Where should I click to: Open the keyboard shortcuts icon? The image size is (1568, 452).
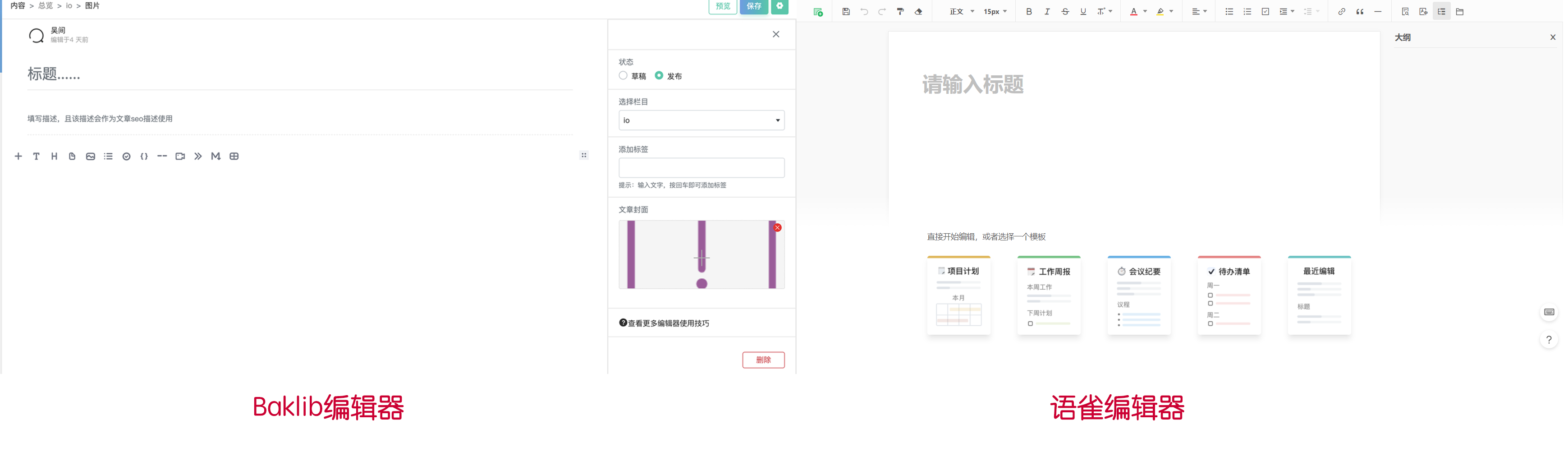click(1549, 312)
